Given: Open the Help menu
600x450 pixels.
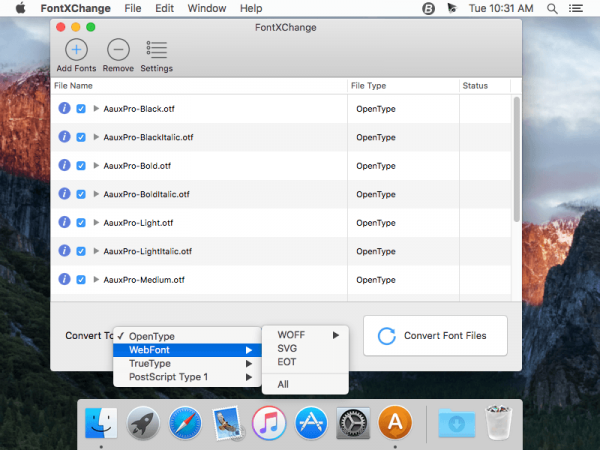Looking at the screenshot, I should (x=251, y=8).
